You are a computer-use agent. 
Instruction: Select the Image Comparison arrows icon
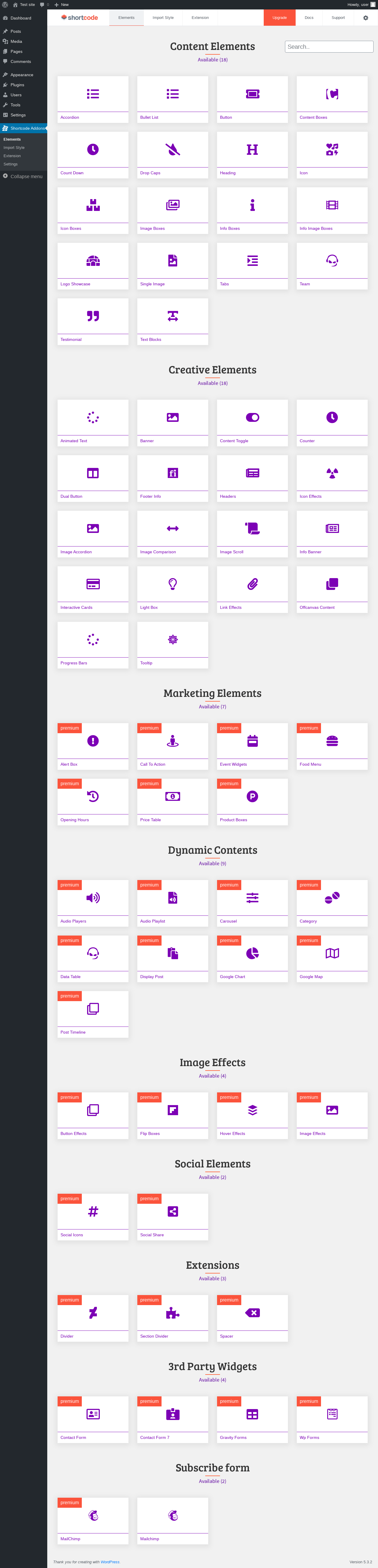pyautogui.click(x=173, y=528)
